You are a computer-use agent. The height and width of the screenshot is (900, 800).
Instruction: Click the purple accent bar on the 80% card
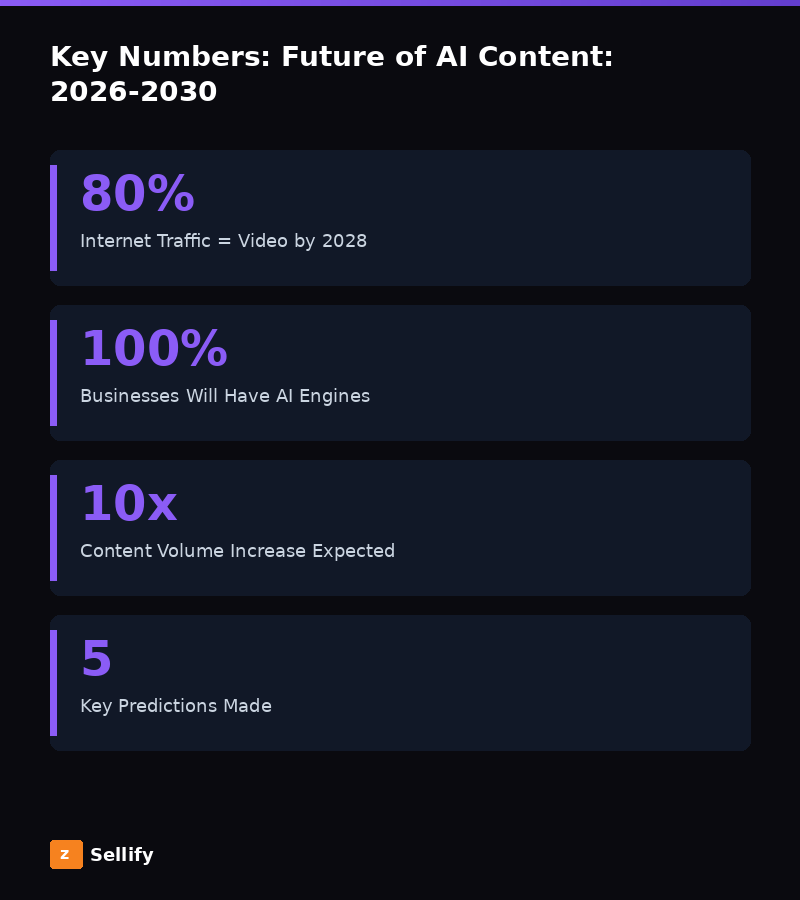[x=53, y=218]
